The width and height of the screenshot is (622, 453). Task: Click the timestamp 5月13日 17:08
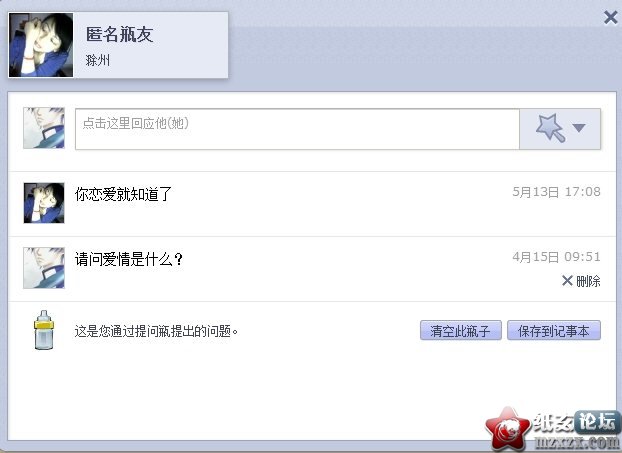pyautogui.click(x=556, y=192)
